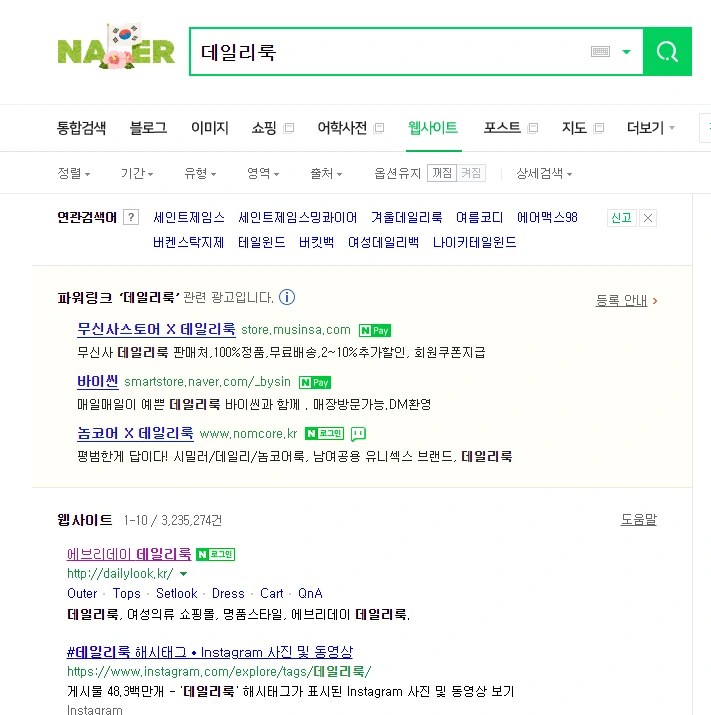Open new-window icon next to 포스트
The height and width of the screenshot is (715, 711).
click(x=533, y=128)
